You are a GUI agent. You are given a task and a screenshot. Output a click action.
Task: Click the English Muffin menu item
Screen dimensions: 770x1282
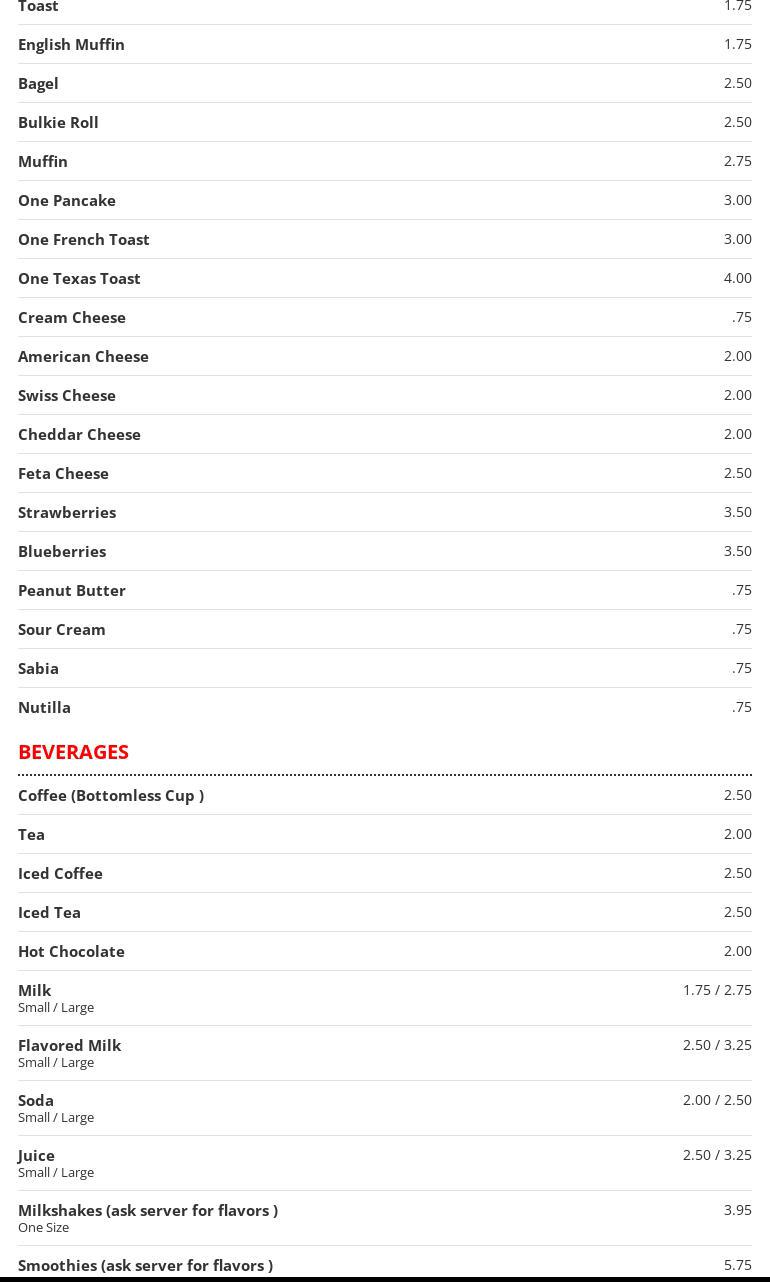[x=71, y=44]
